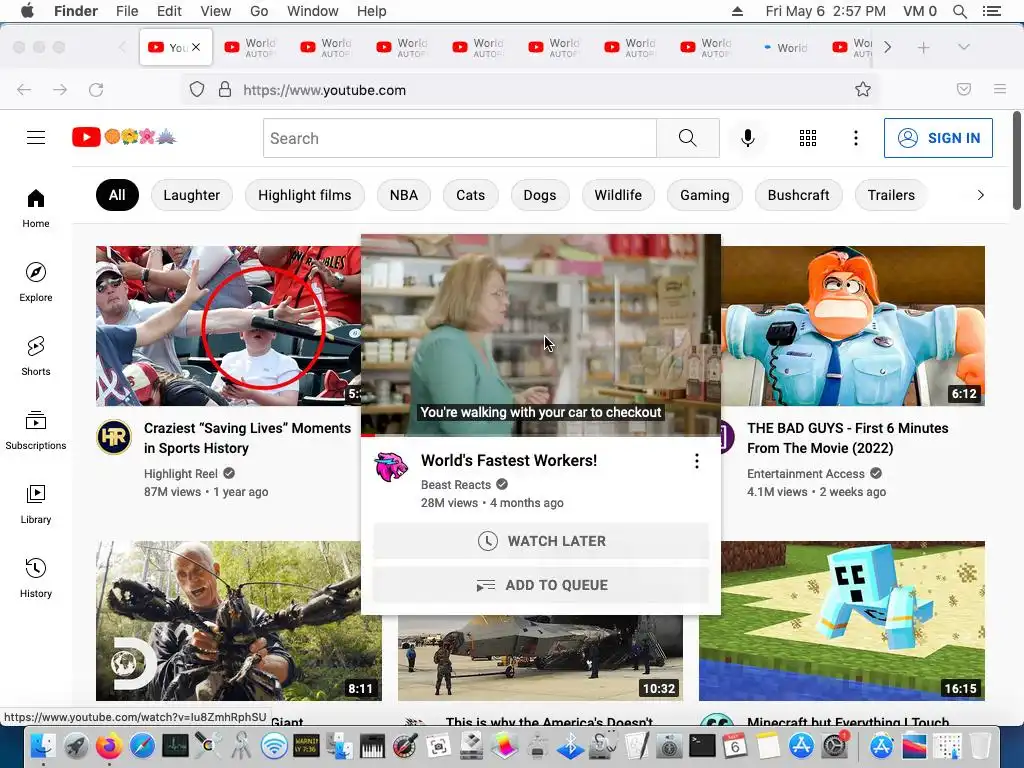Open Craziest Saving Lives Moments video title

248,438
